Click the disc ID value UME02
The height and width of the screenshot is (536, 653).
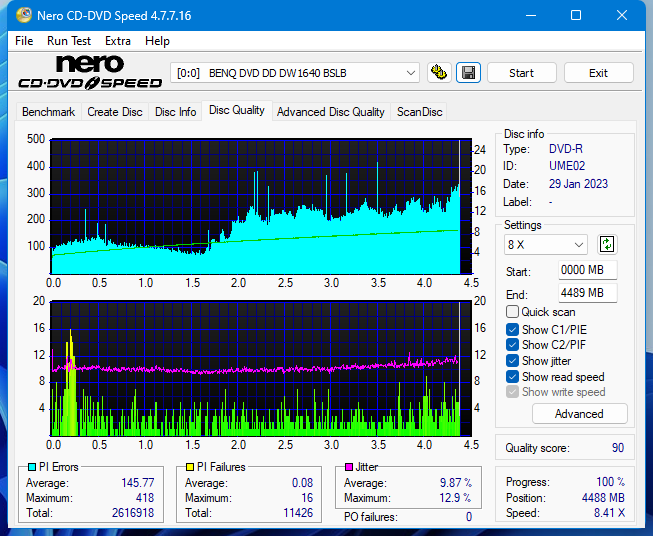(567, 166)
